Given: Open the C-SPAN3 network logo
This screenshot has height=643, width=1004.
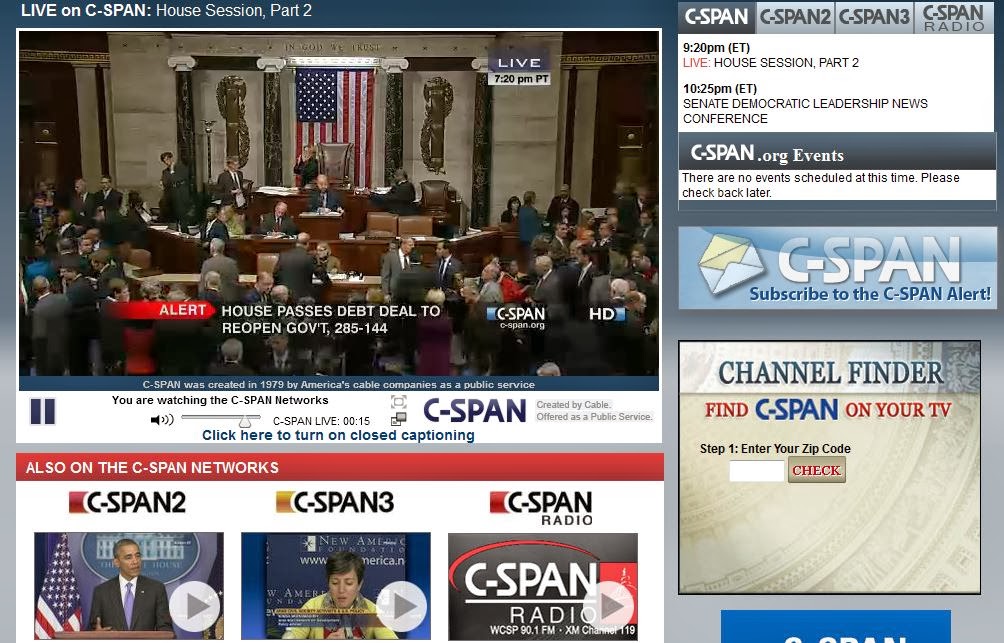Looking at the screenshot, I should 335,502.
